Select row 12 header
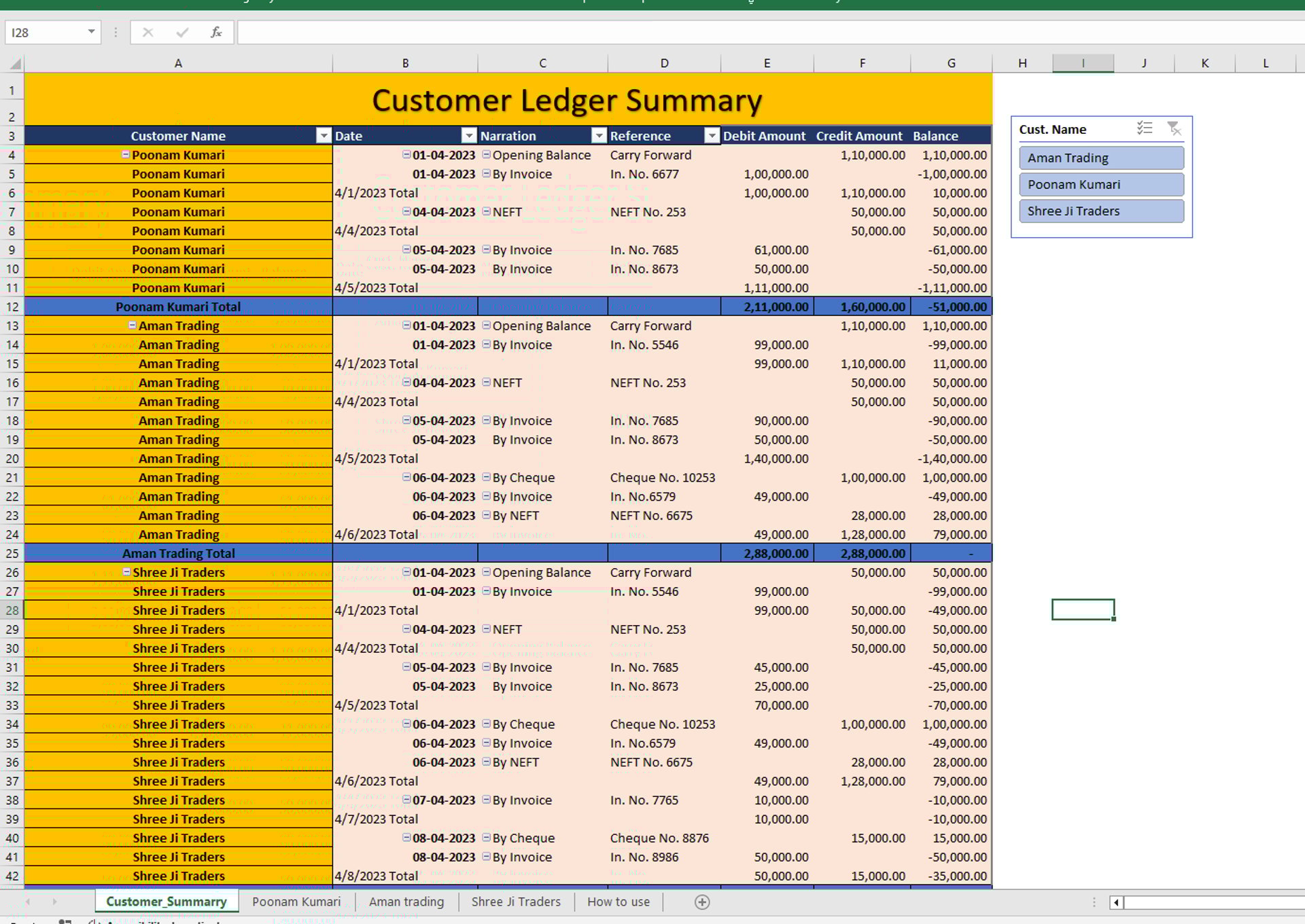This screenshot has height=924, width=1305. coord(12,306)
